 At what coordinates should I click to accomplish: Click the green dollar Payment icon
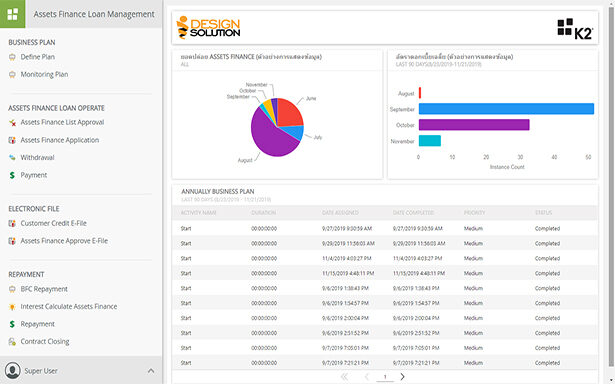click(12, 175)
